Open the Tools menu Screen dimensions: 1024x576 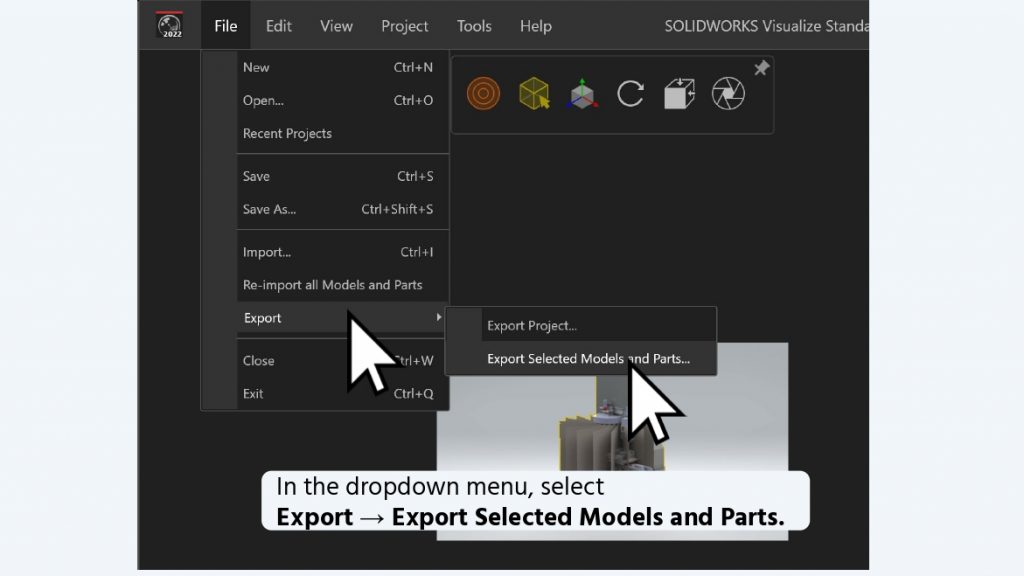coord(474,26)
